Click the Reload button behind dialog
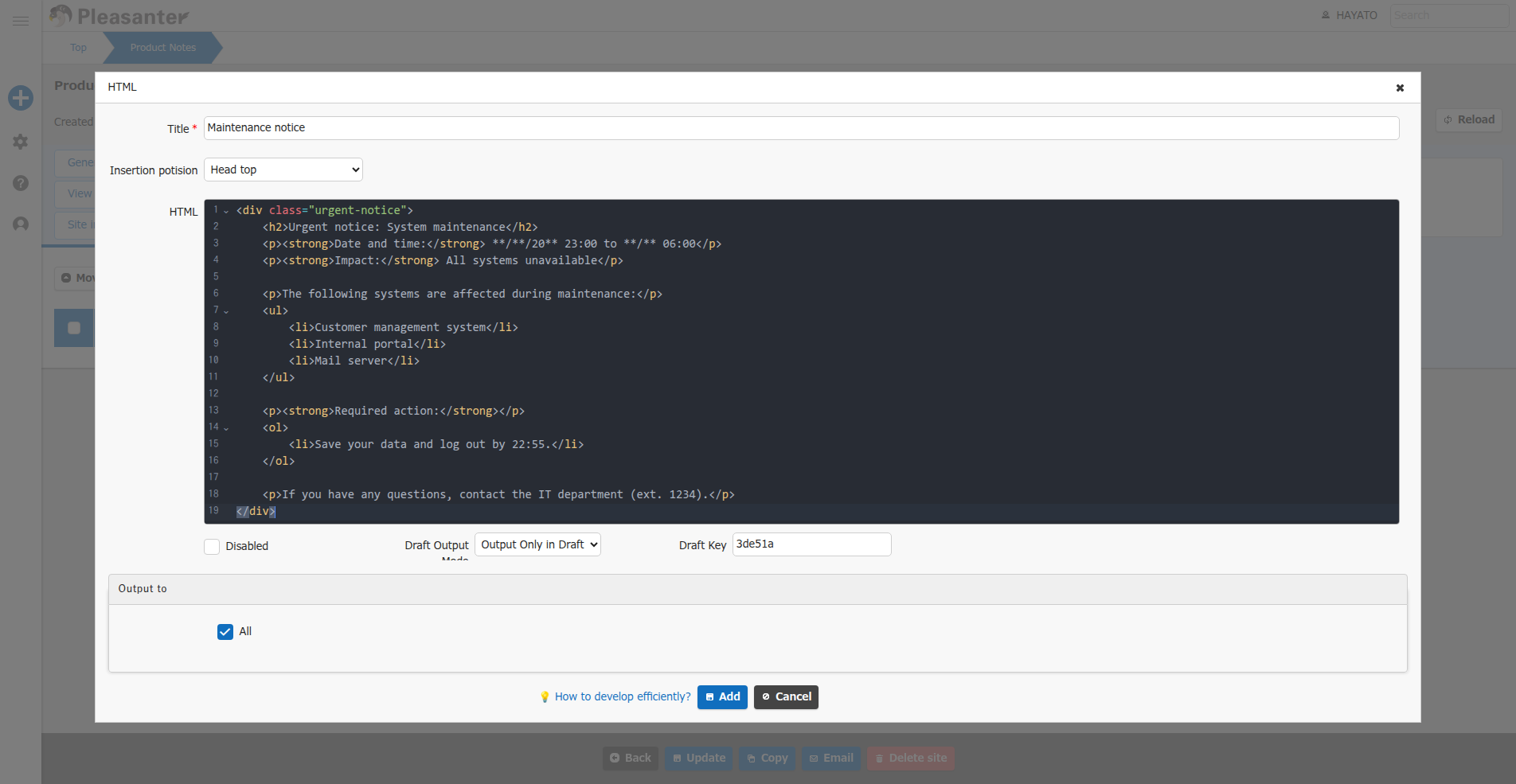 pyautogui.click(x=1469, y=119)
